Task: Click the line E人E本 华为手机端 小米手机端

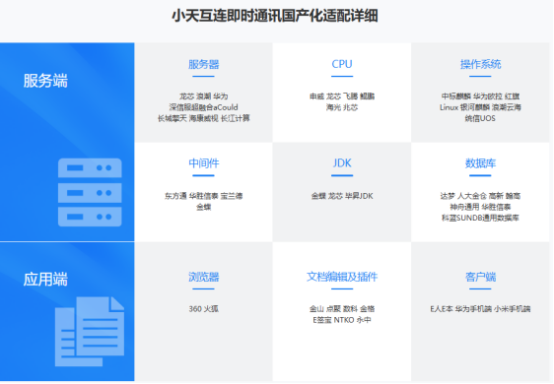Action: click(x=481, y=309)
